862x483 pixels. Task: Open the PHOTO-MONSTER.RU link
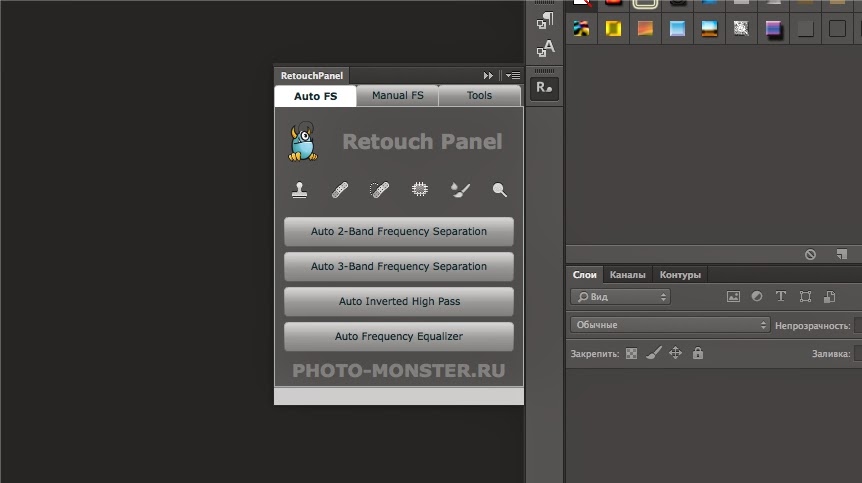click(399, 371)
